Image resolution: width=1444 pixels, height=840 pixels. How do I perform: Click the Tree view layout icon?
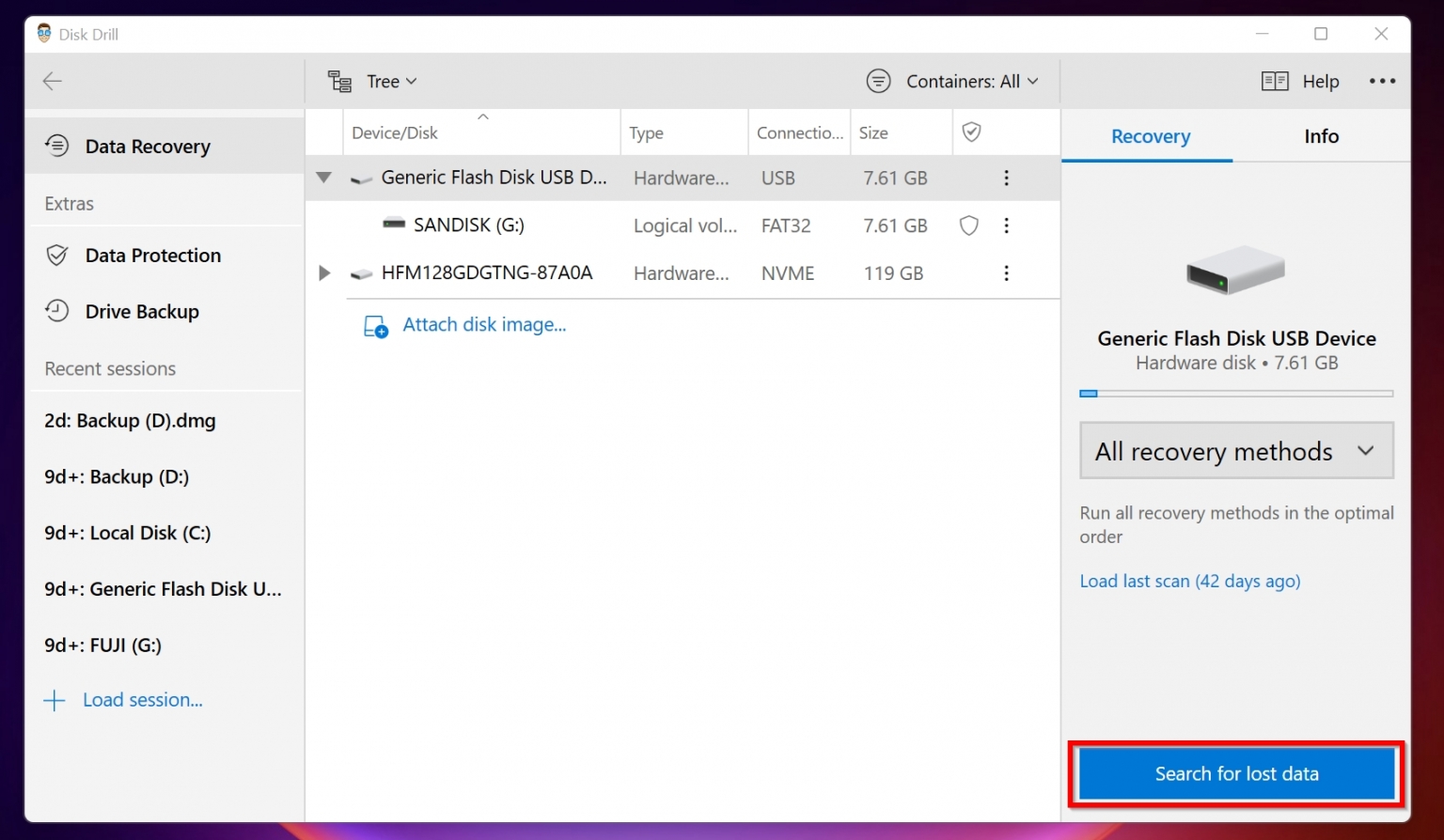coord(338,81)
